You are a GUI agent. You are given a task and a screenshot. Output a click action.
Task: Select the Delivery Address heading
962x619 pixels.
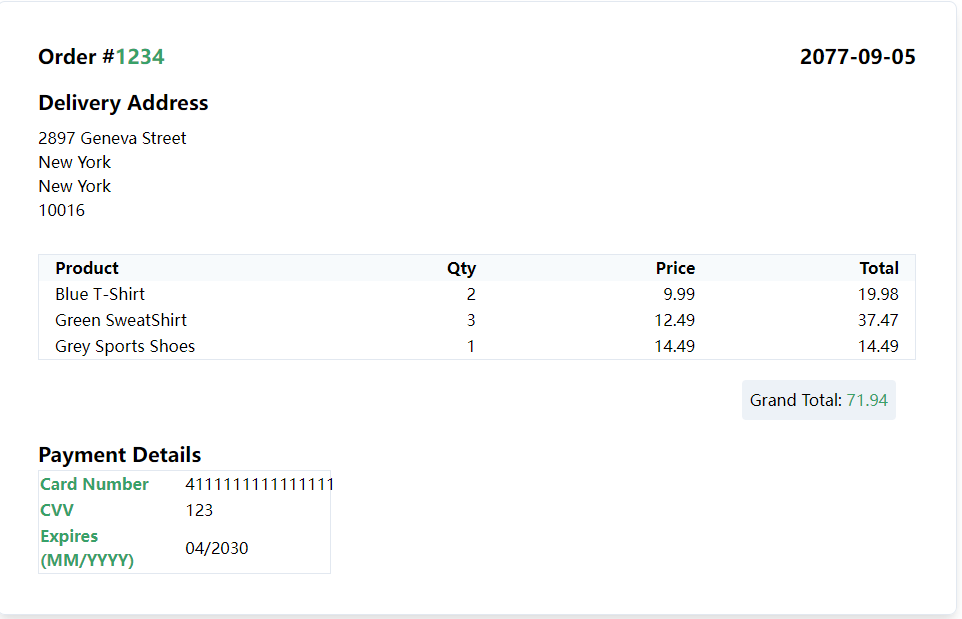[123, 103]
